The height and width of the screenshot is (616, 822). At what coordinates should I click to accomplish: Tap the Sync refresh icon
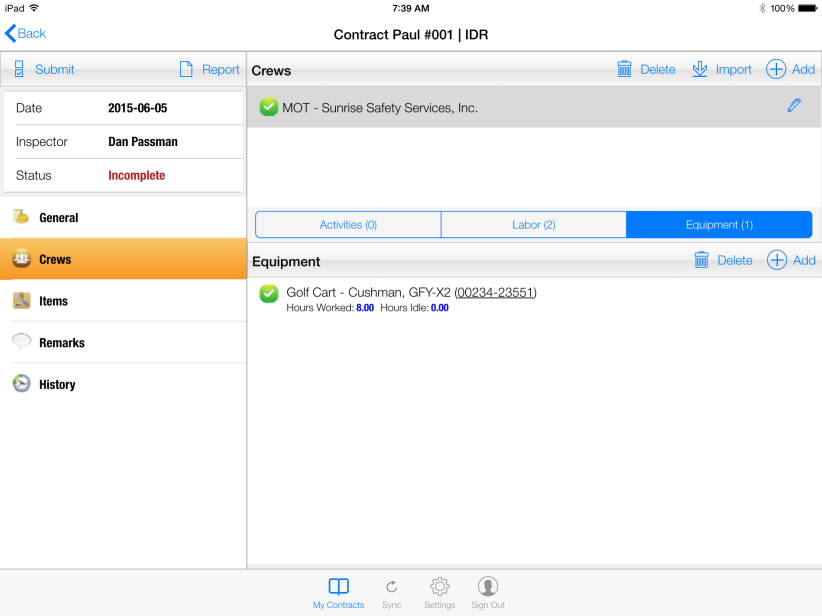(391, 587)
